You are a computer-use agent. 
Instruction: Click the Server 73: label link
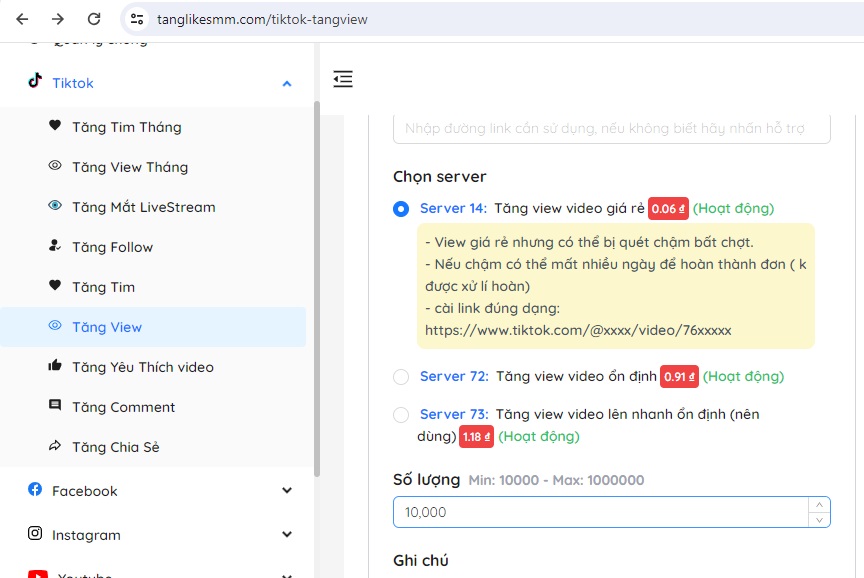[454, 414]
